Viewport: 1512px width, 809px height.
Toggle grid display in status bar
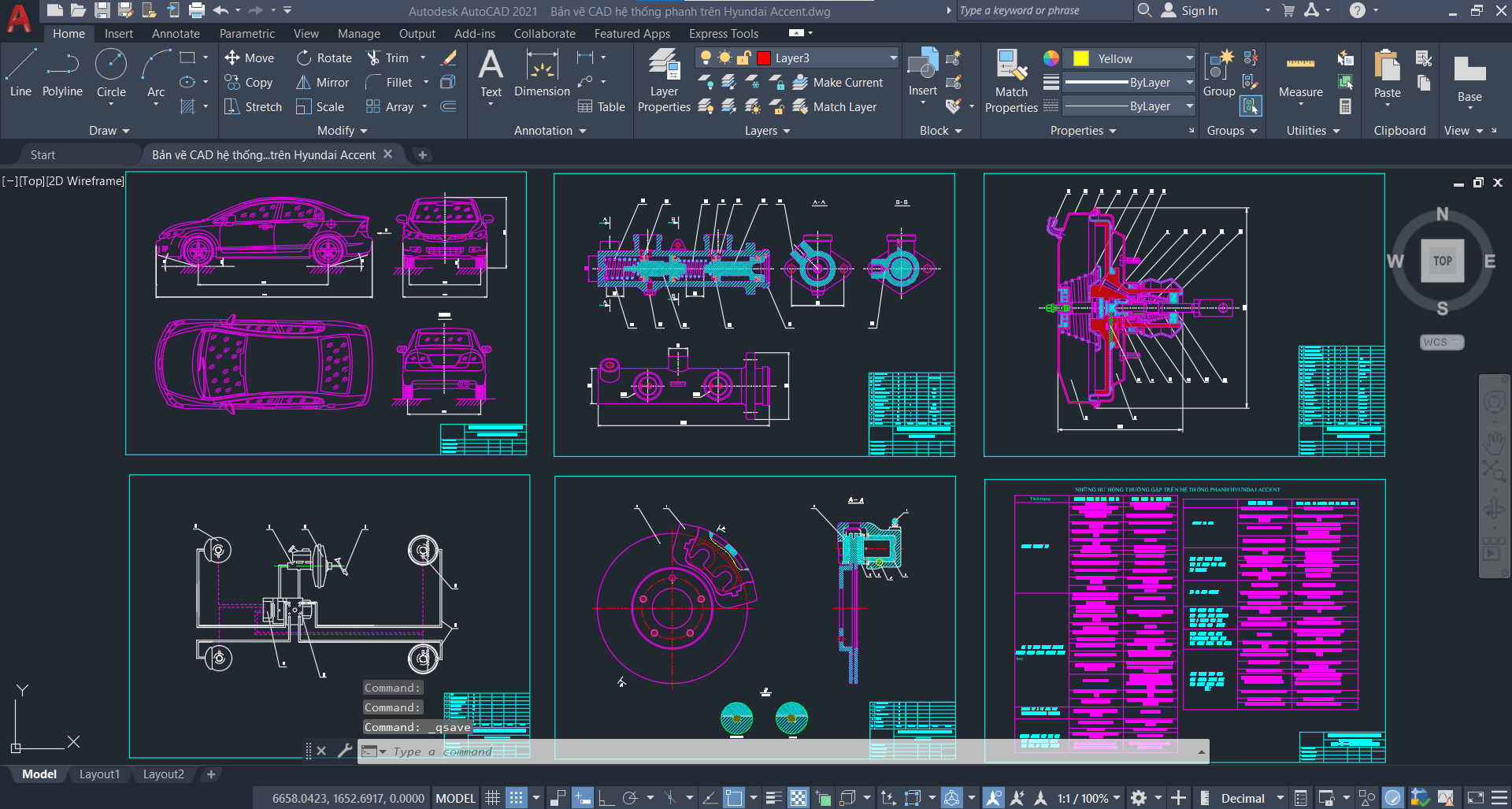(492, 798)
